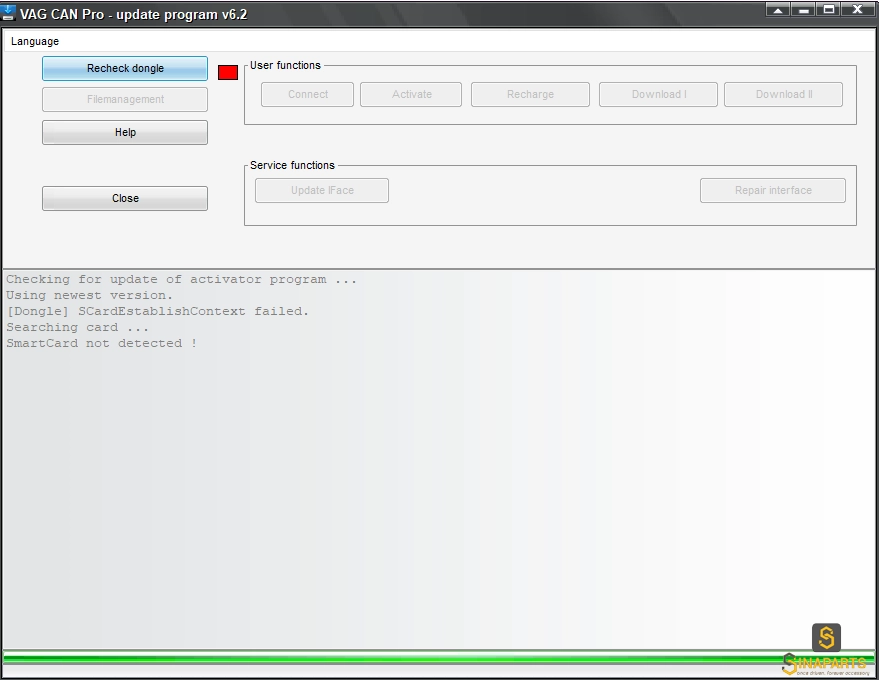Click the green progress bar
The height and width of the screenshot is (680, 879).
(x=438, y=658)
